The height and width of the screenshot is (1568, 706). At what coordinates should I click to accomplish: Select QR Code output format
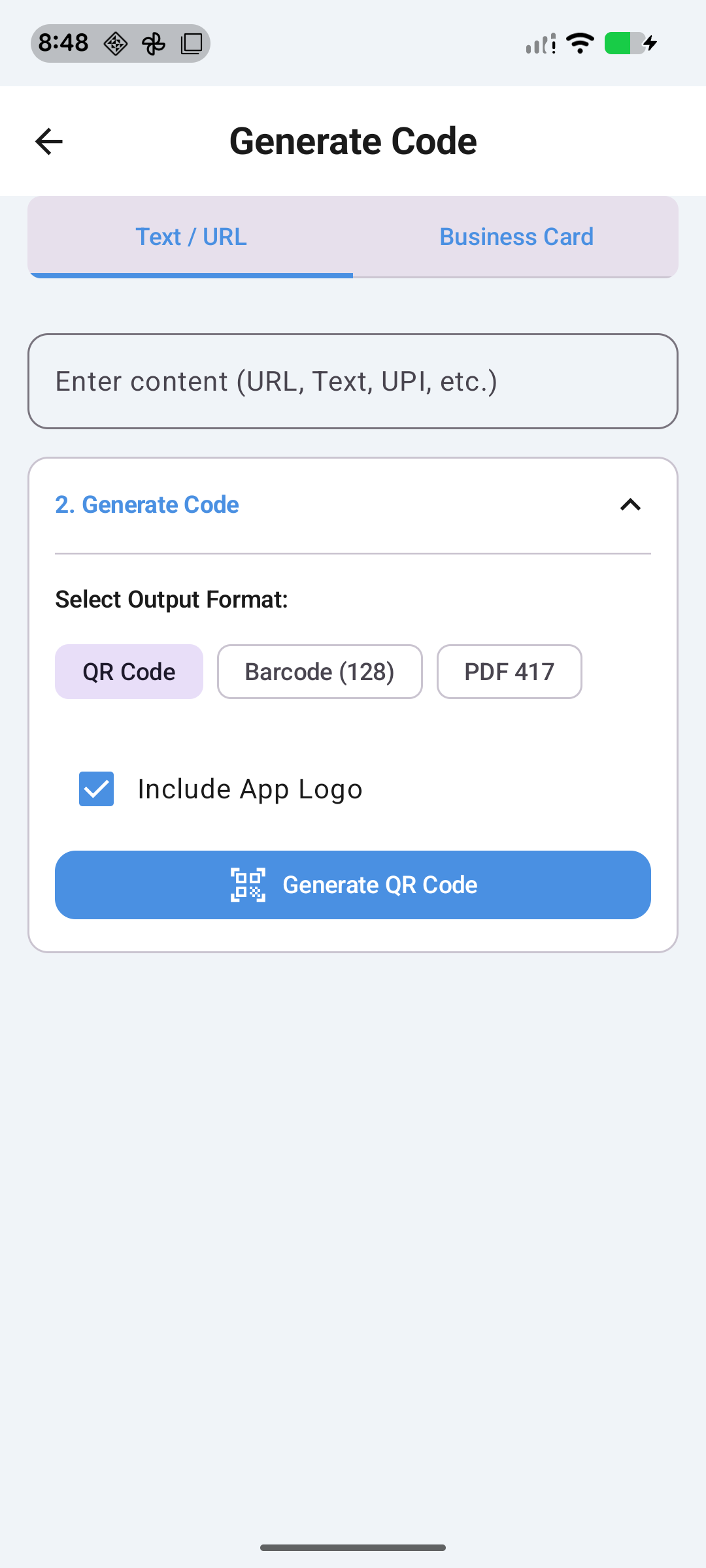coord(129,672)
